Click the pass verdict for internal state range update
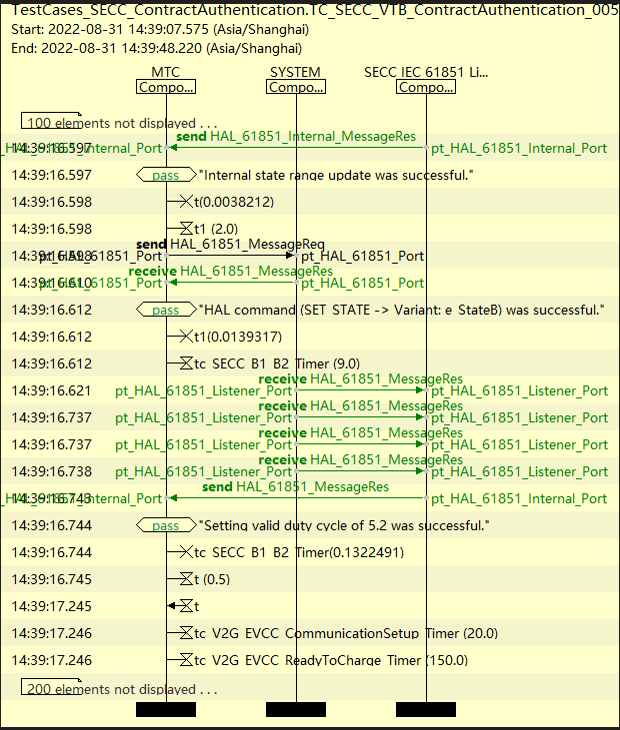The width and height of the screenshot is (620, 730). coord(166,175)
